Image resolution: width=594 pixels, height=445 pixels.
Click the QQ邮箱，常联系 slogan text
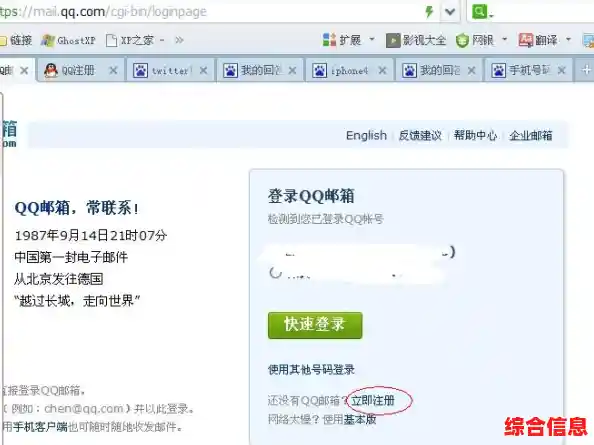tap(77, 208)
